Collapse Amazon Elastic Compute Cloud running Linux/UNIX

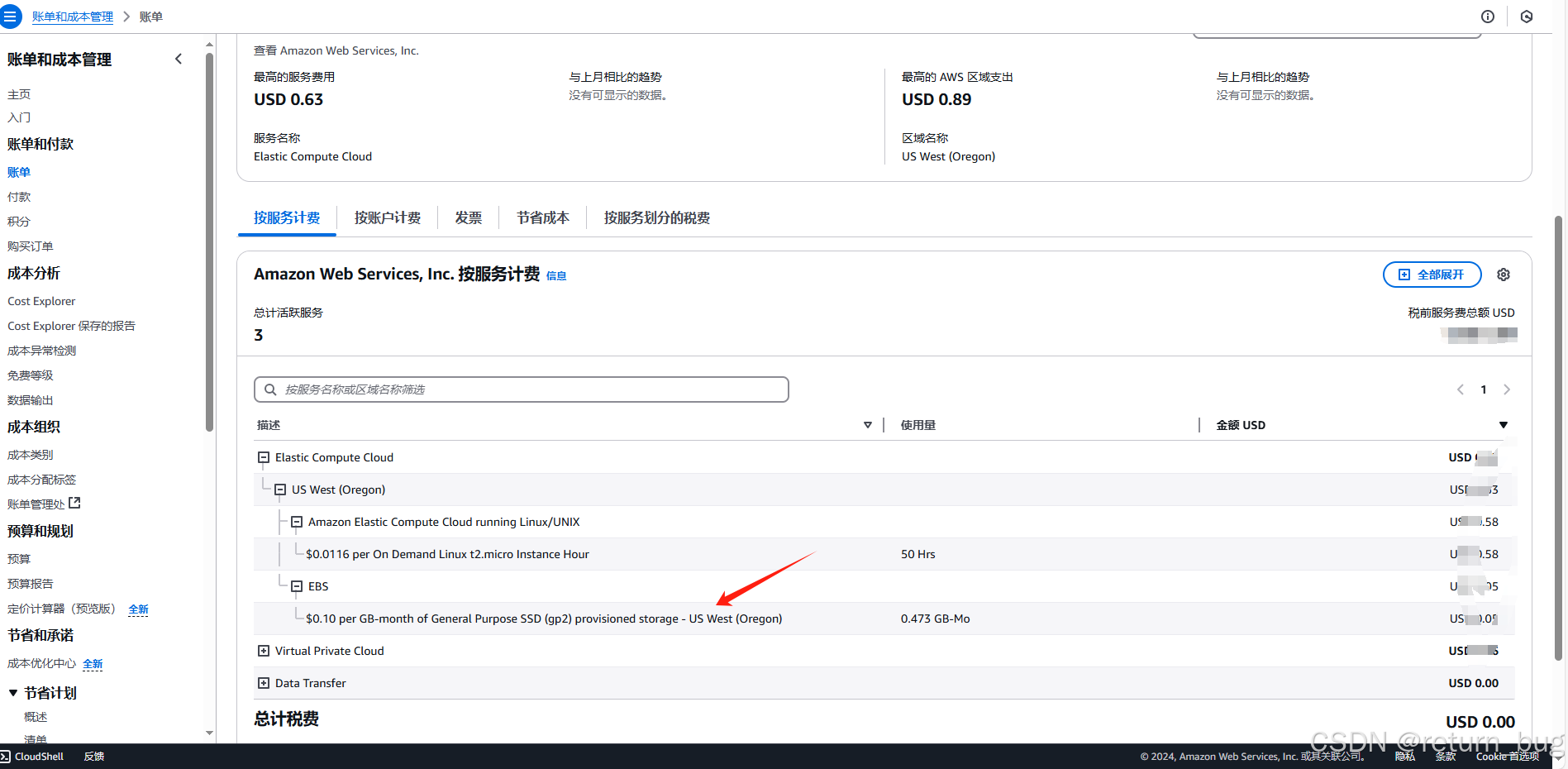(297, 522)
